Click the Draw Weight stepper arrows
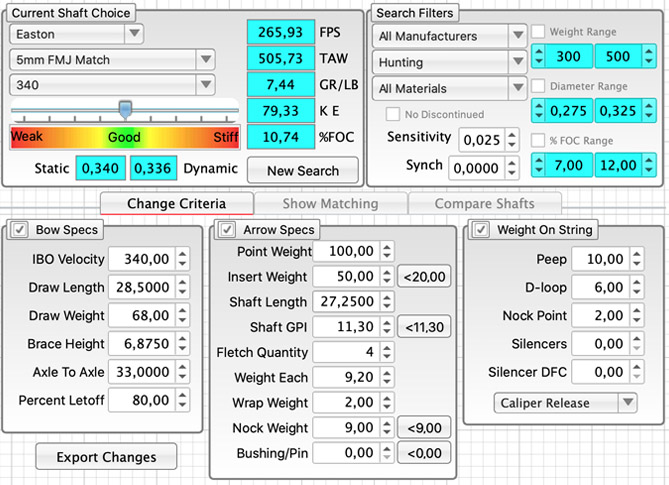 coord(182,315)
